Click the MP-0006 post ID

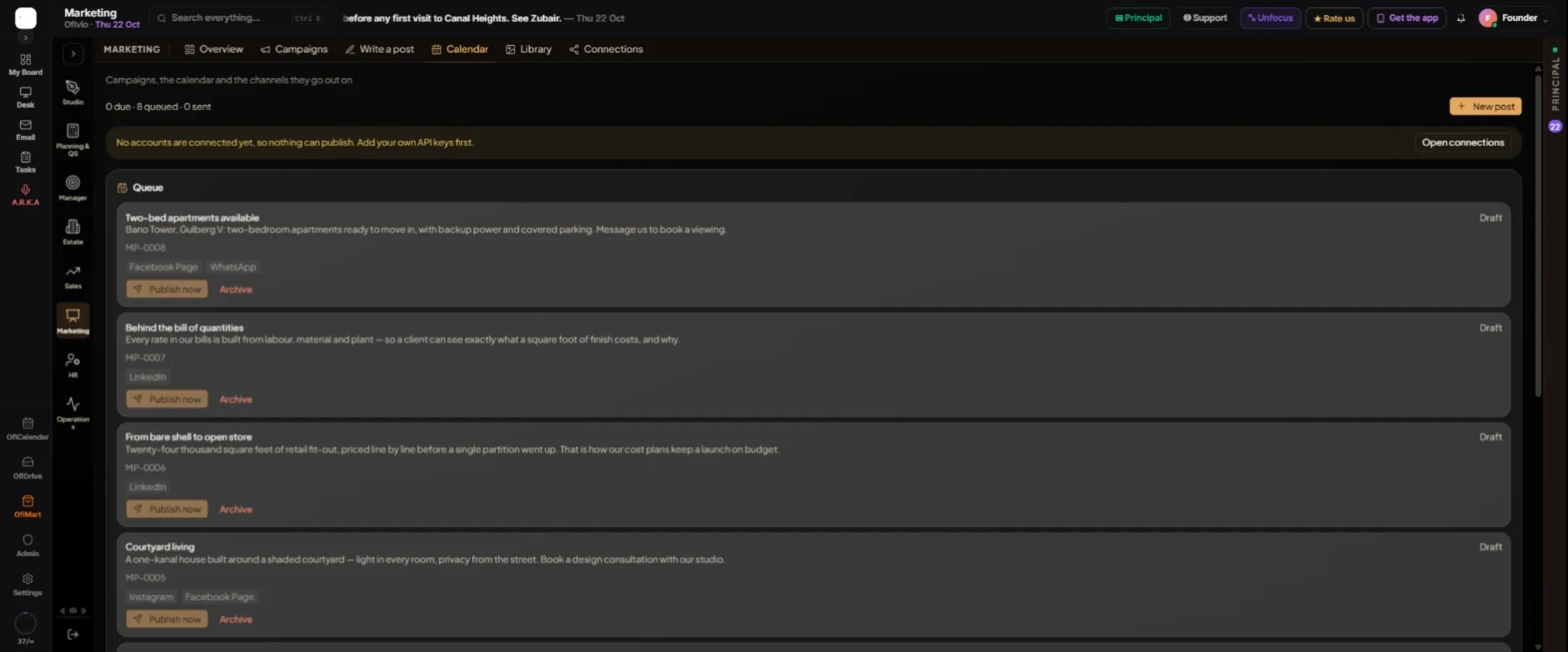(146, 468)
